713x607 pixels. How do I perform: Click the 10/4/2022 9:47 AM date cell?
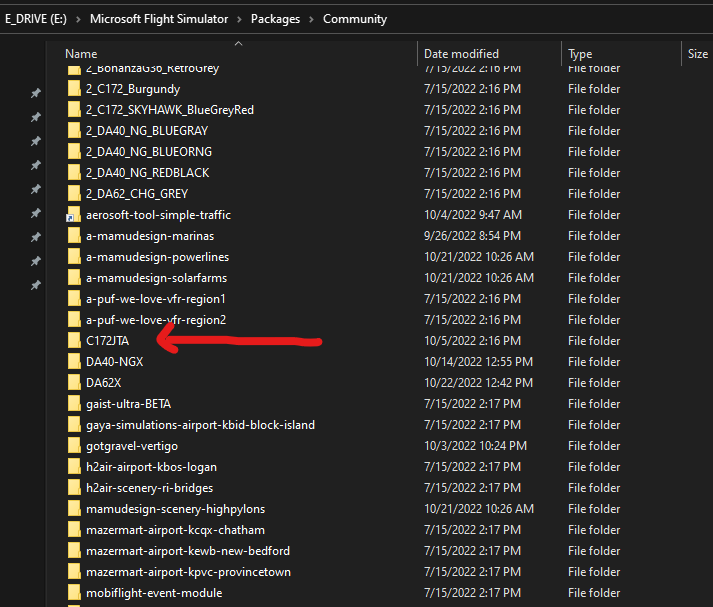pos(473,215)
